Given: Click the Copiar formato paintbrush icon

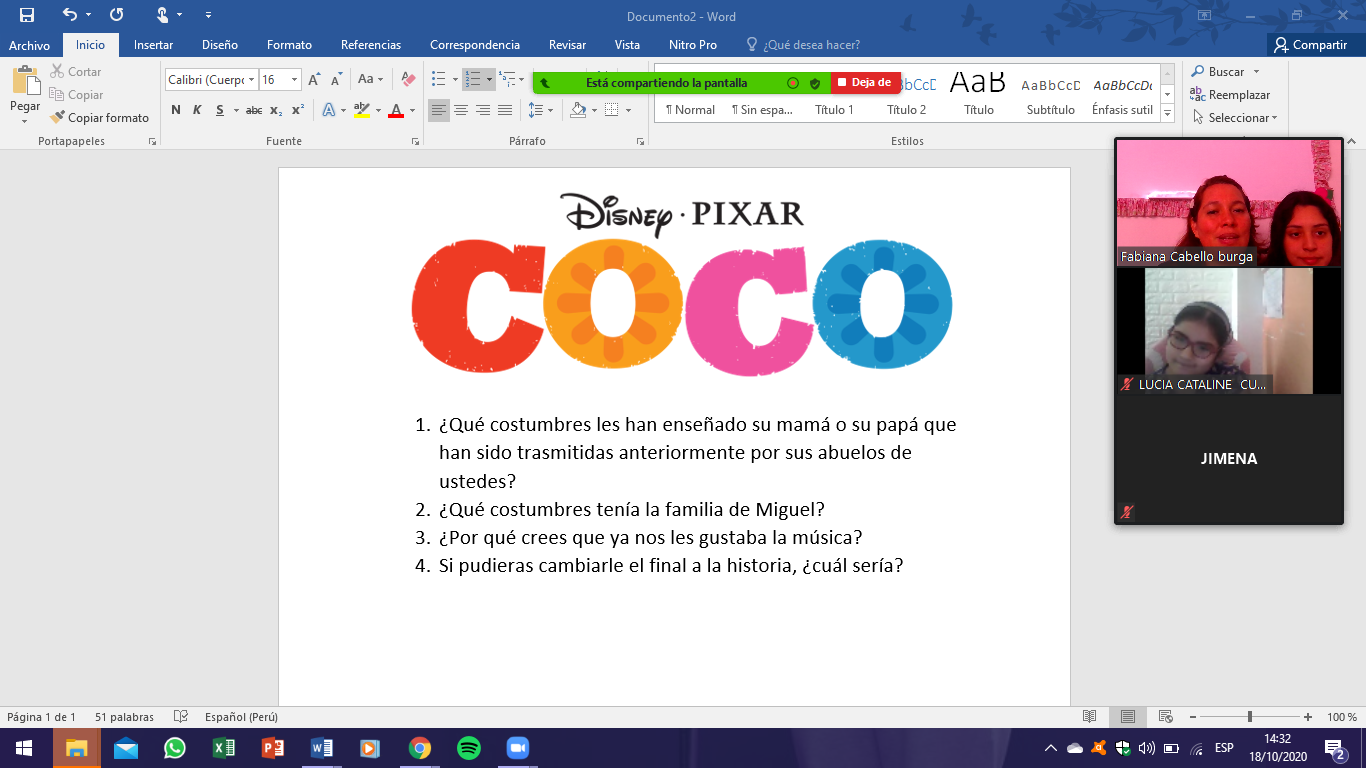Looking at the screenshot, I should click(x=57, y=118).
